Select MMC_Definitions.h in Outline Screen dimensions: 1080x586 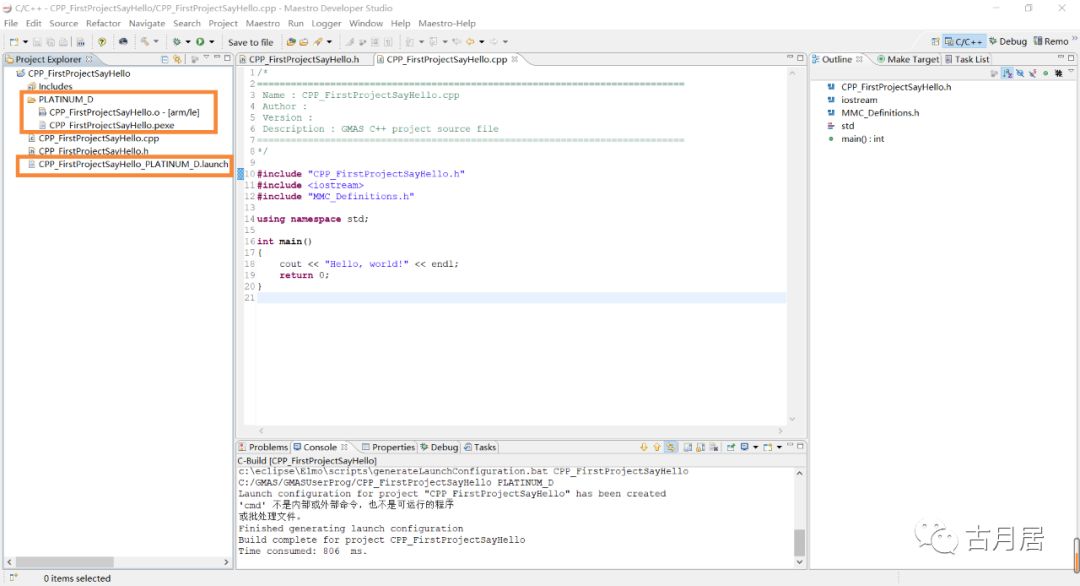(x=880, y=112)
